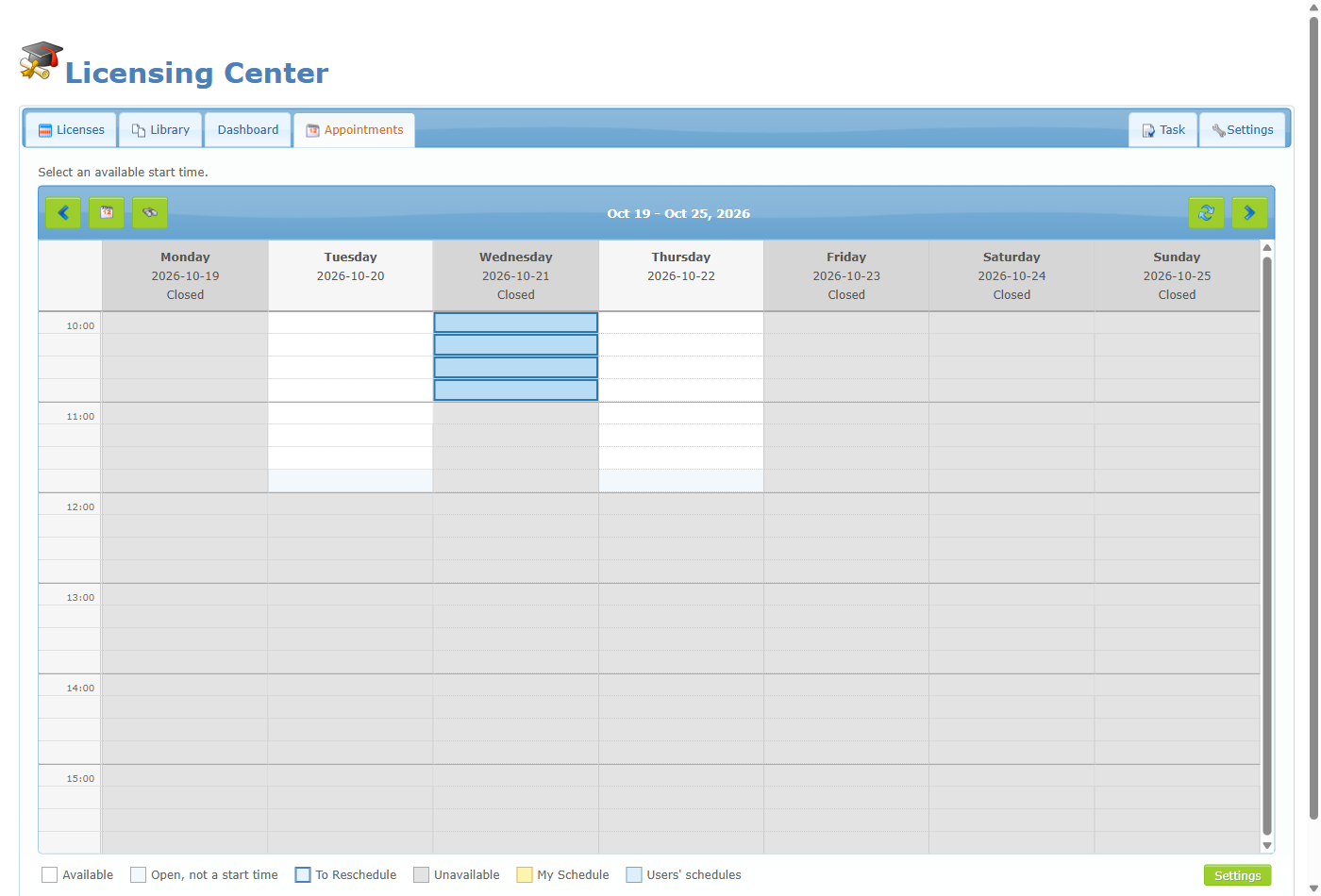Click the Users' schedules legend swatch
The height and width of the screenshot is (896, 1321).
point(634,875)
